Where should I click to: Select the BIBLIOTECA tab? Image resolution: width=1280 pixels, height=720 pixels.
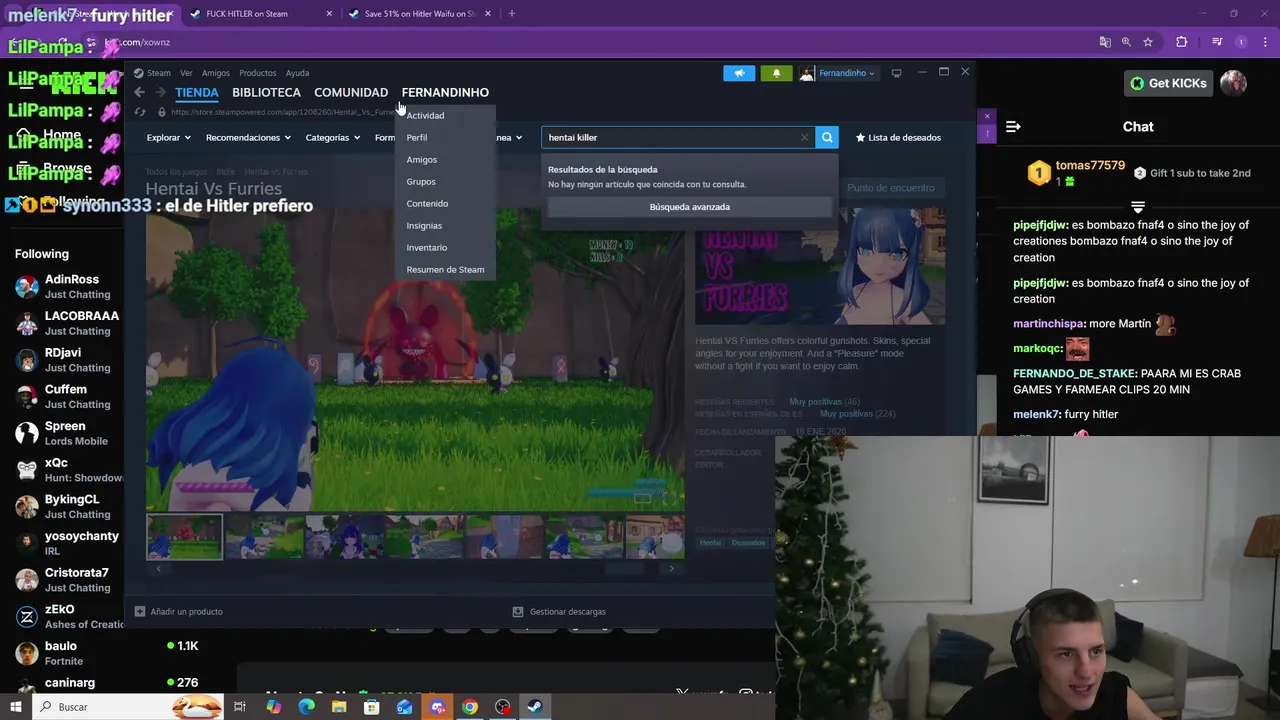pyautogui.click(x=266, y=92)
